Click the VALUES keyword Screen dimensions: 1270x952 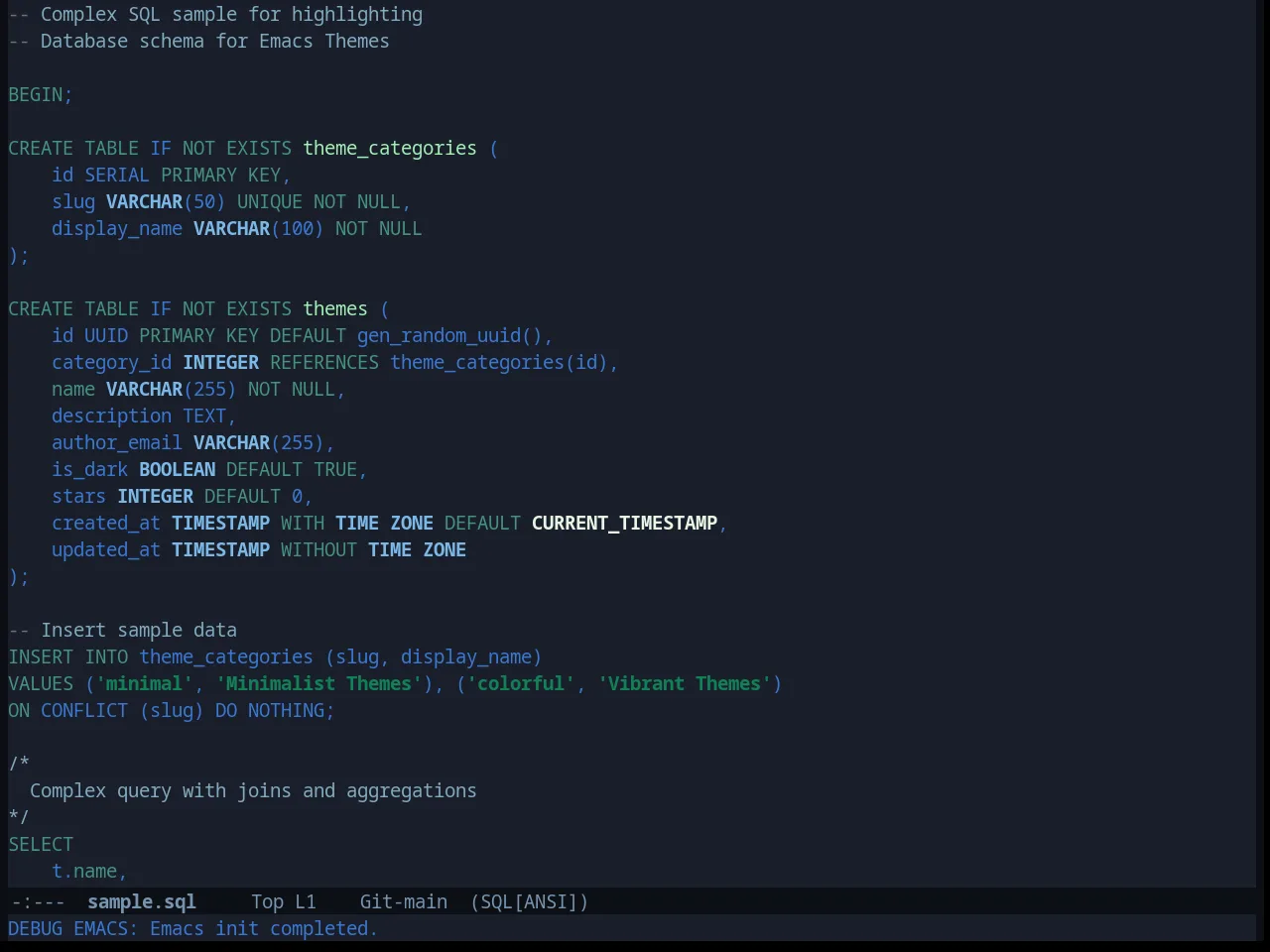point(41,683)
